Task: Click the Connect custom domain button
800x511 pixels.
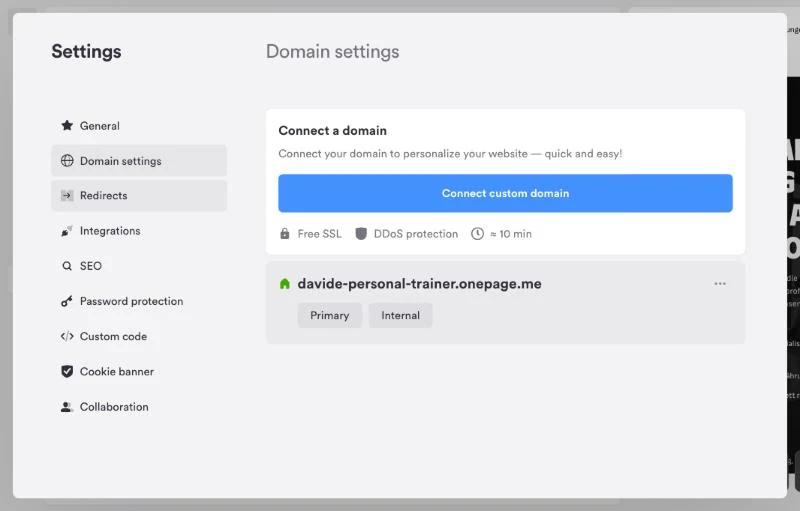Action: pos(505,193)
